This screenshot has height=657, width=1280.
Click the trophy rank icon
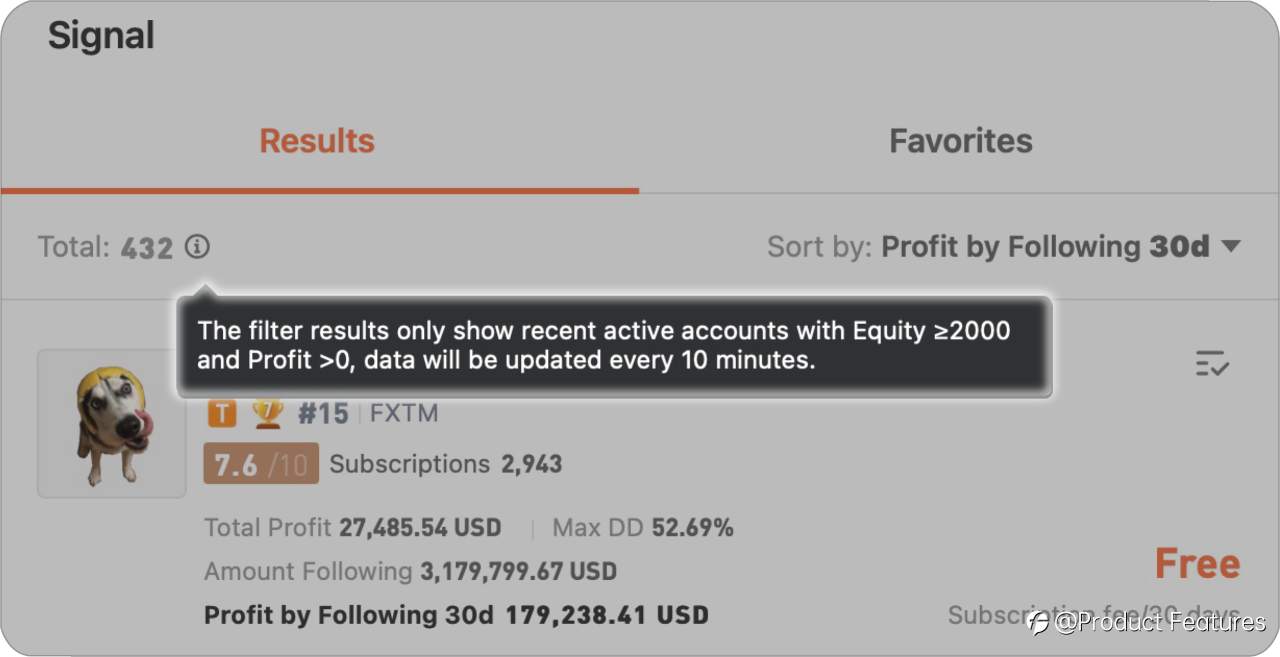click(x=268, y=413)
